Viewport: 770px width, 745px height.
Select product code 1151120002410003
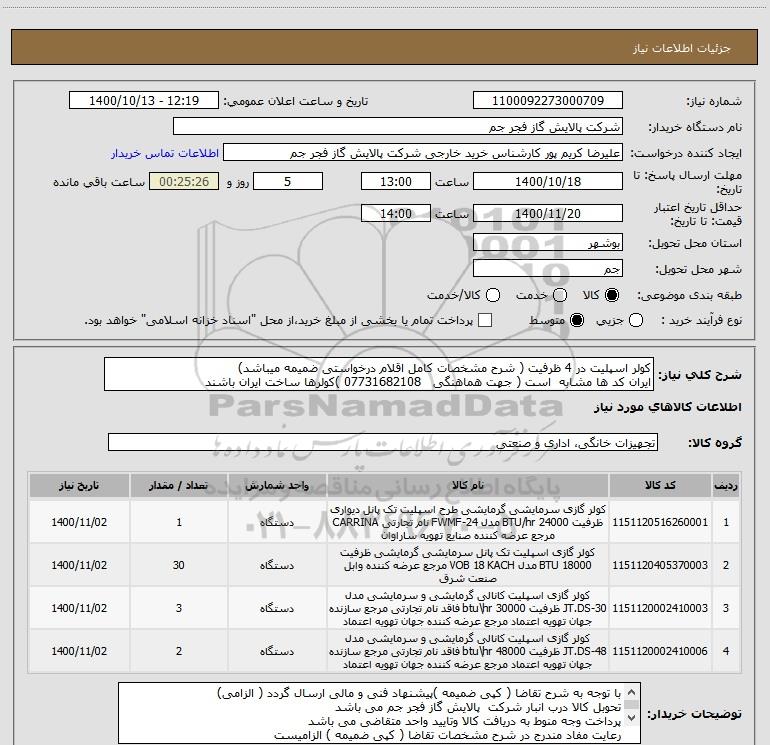pos(660,608)
